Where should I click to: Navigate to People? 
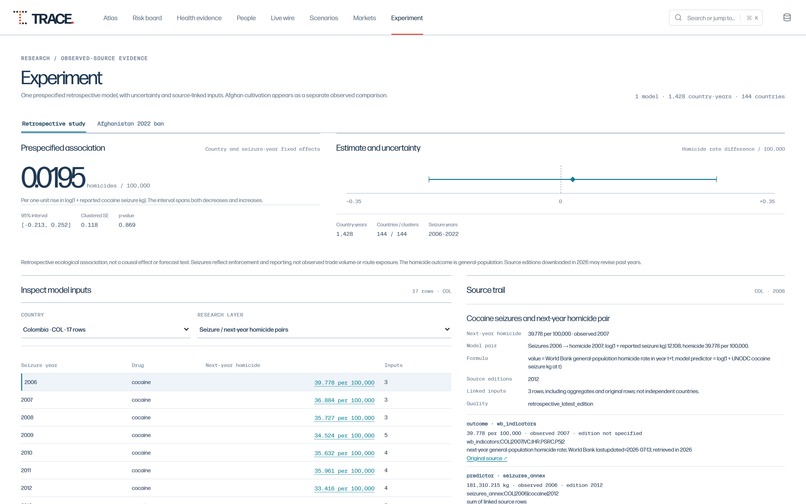[x=246, y=18]
